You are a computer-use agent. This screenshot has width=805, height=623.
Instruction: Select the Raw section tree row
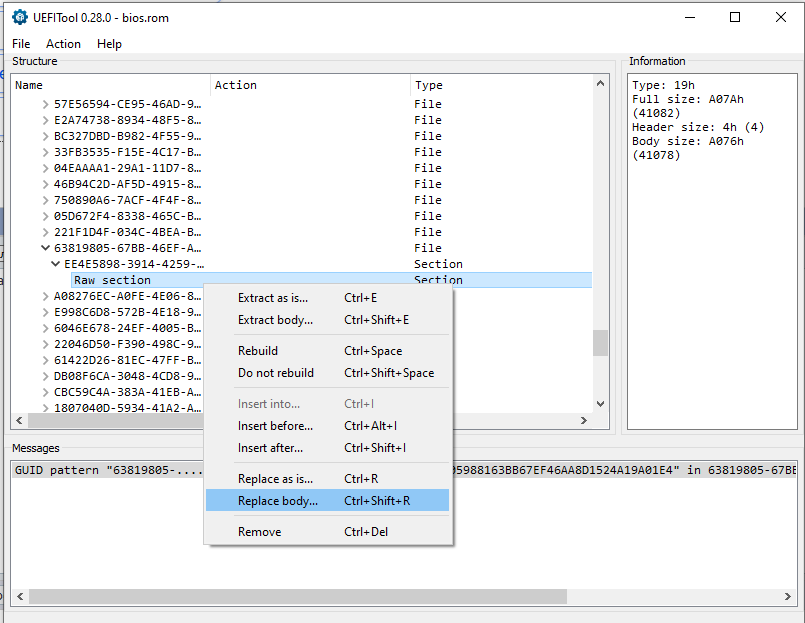tap(331, 280)
